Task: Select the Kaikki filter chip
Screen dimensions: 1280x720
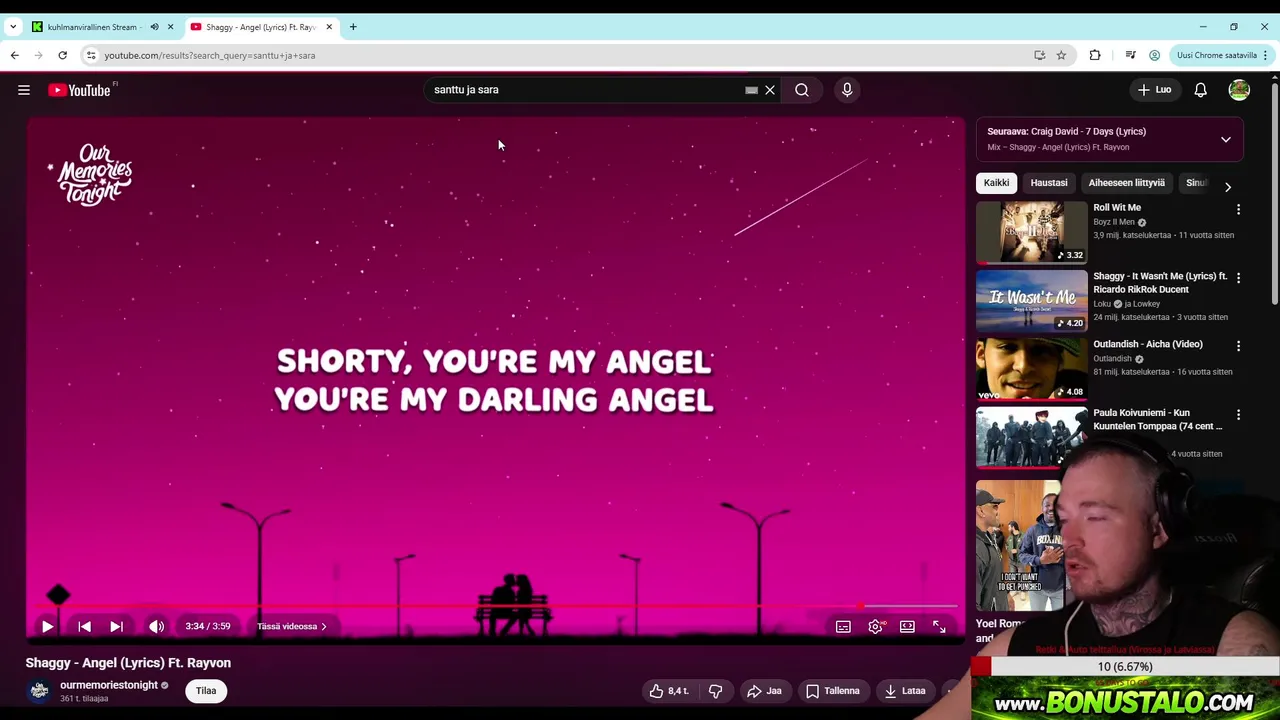Action: (x=996, y=183)
